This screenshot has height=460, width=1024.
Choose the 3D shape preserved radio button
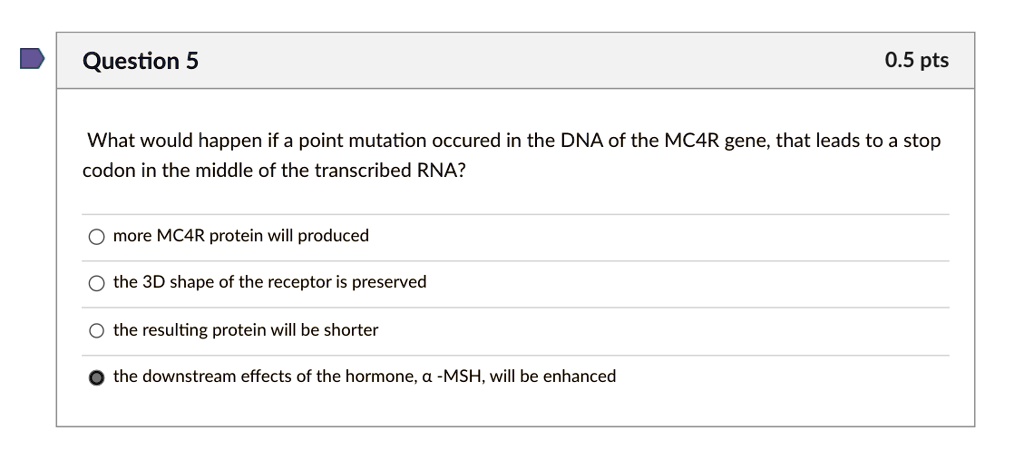pos(96,284)
